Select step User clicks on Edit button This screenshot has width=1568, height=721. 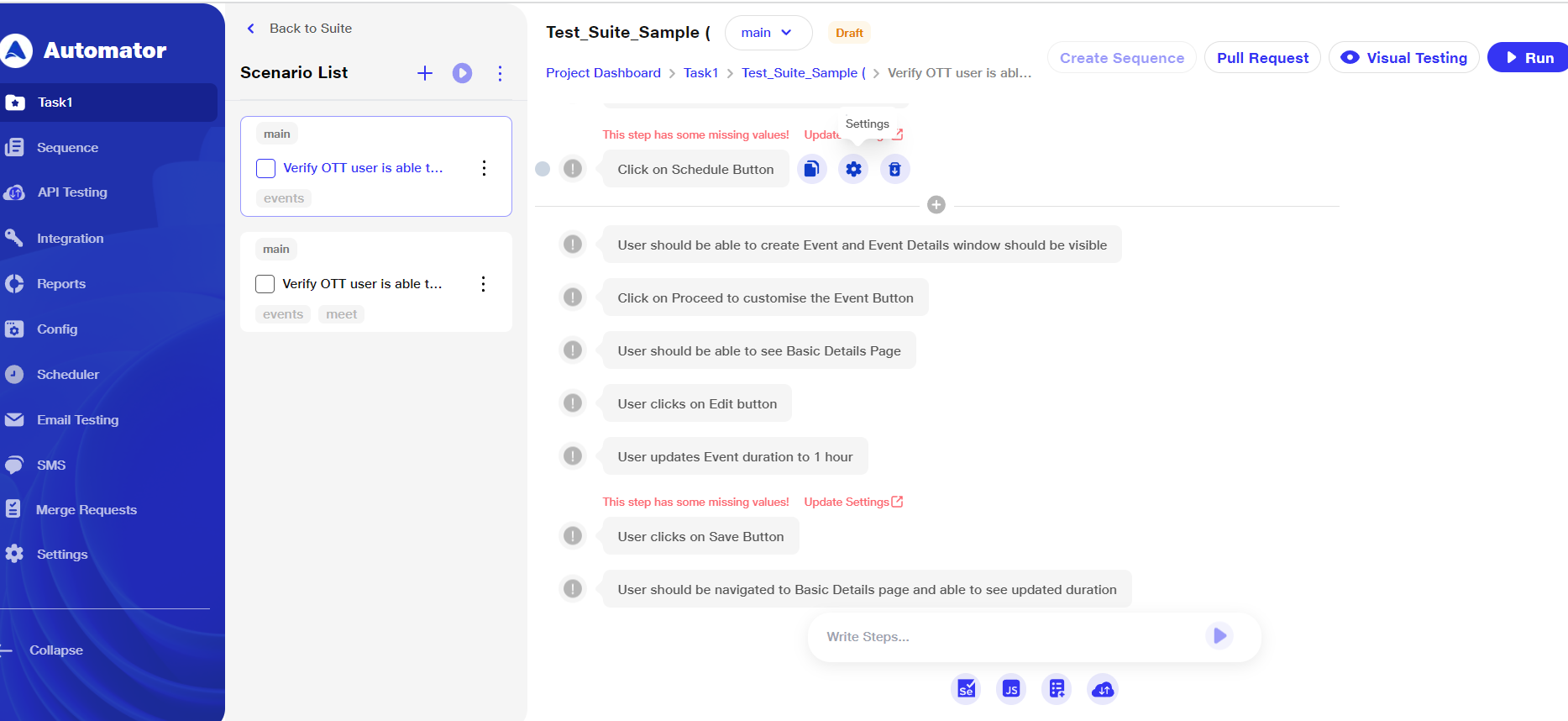(697, 403)
